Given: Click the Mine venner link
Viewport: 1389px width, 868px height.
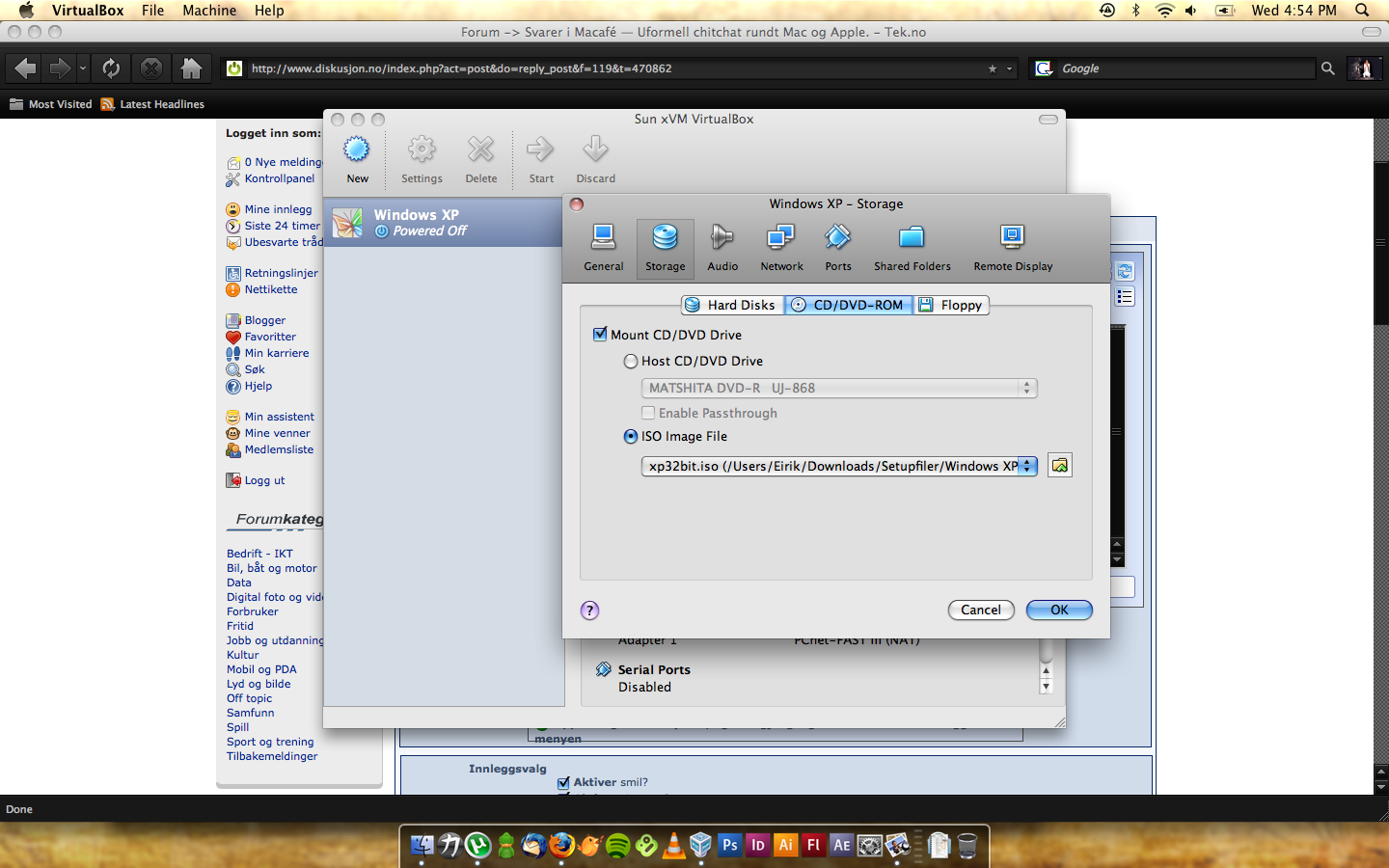Looking at the screenshot, I should coord(277,433).
